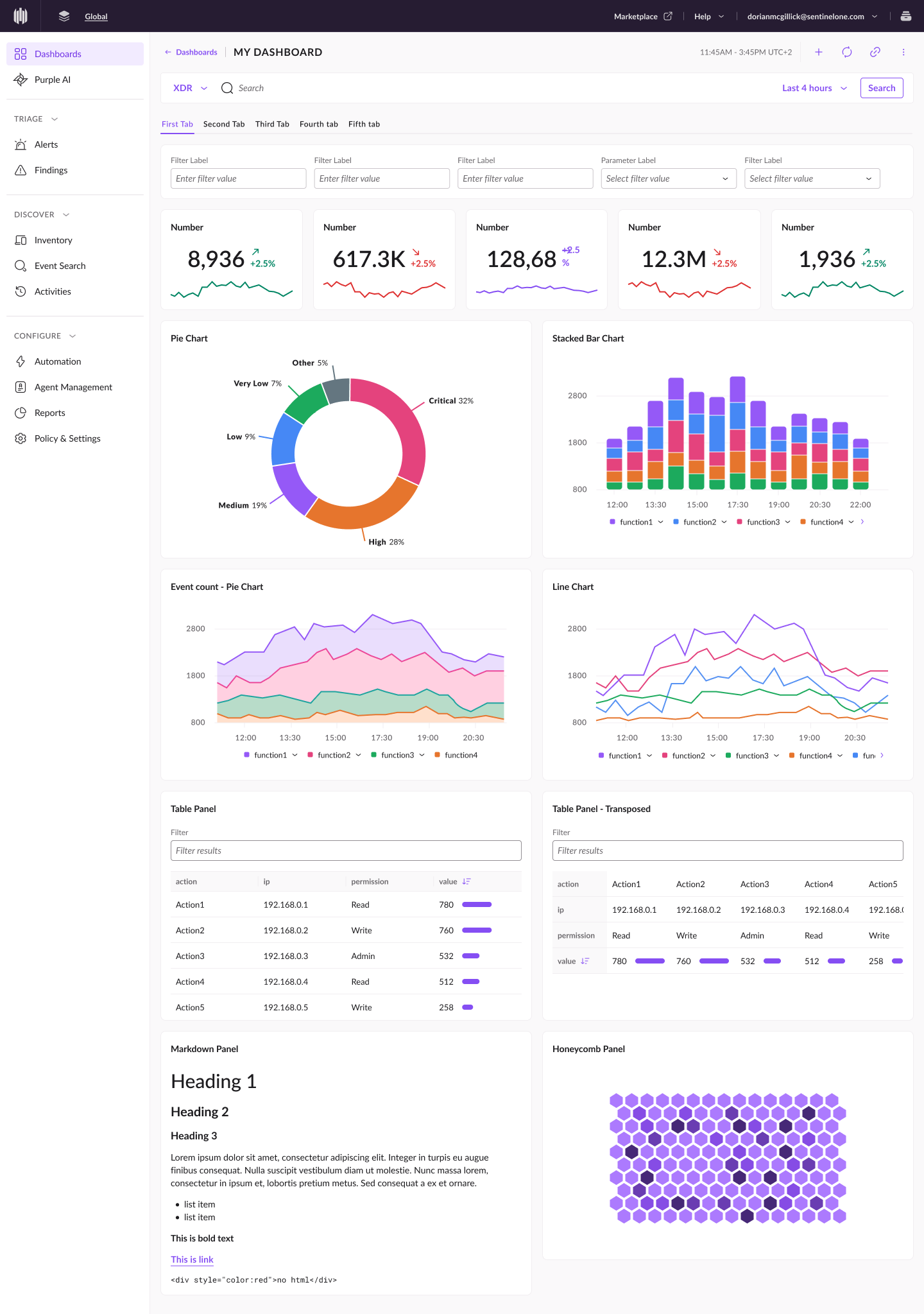Open the Parameter Label select dropdown
The height and width of the screenshot is (1314, 924).
[667, 178]
